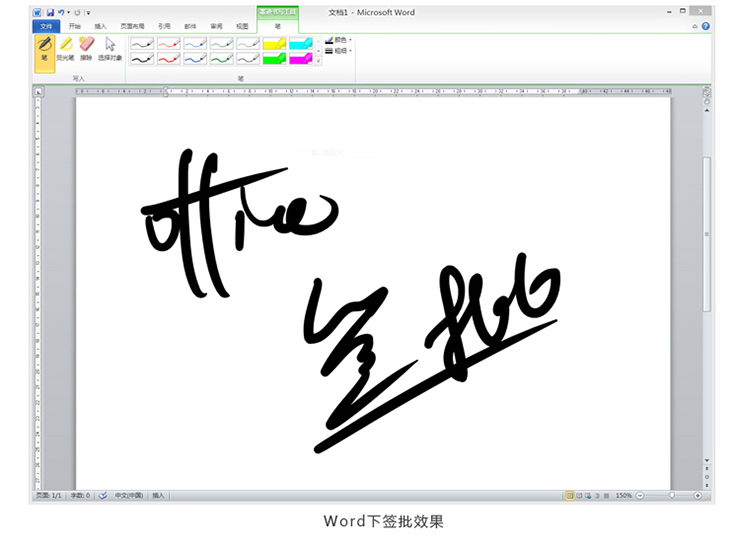Image resolution: width=740 pixels, height=552 pixels.
Task: Click the 150% zoom level button
Action: (623, 495)
